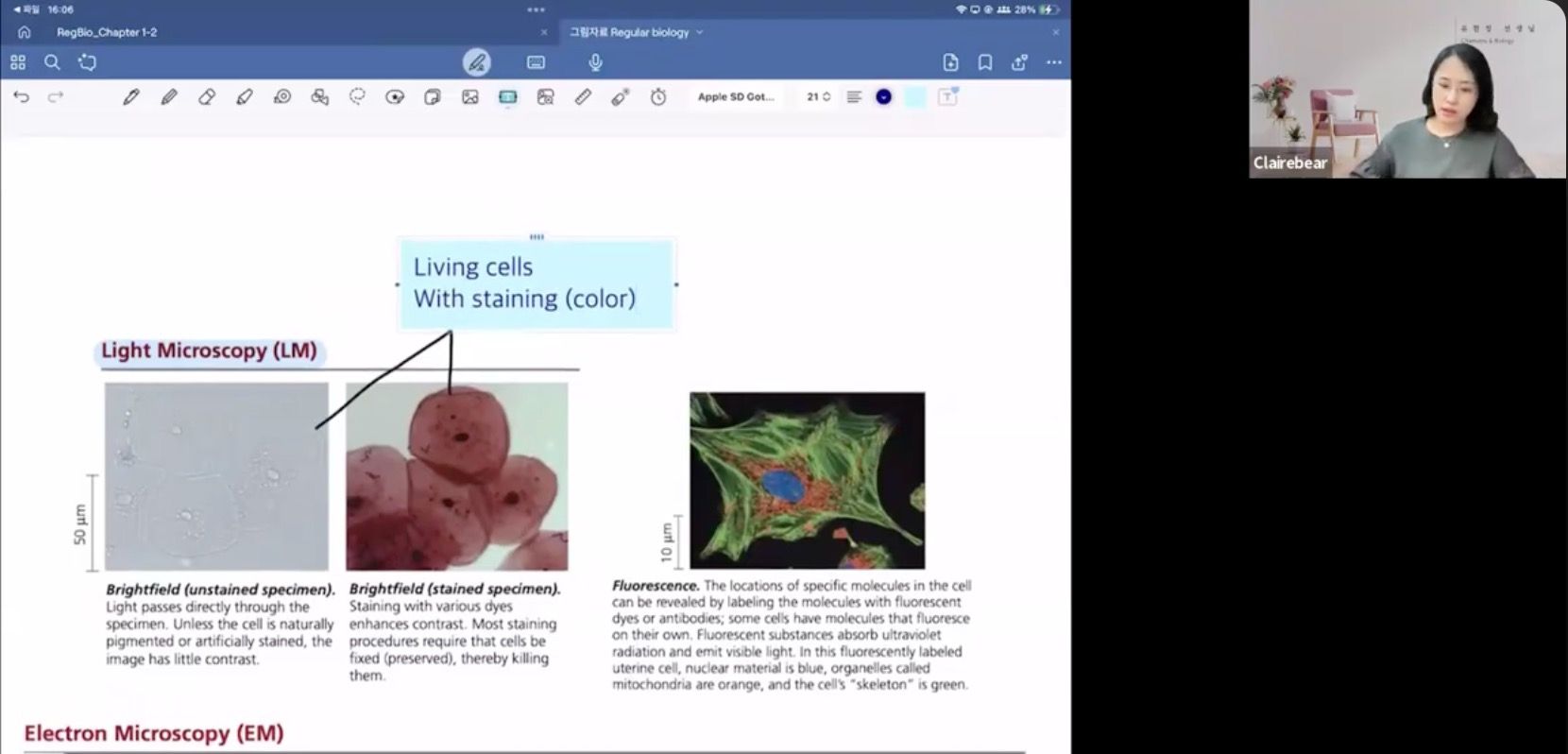Screen dimensions: 1568x754
Task: Select the Lasso selection tool
Action: point(357,96)
